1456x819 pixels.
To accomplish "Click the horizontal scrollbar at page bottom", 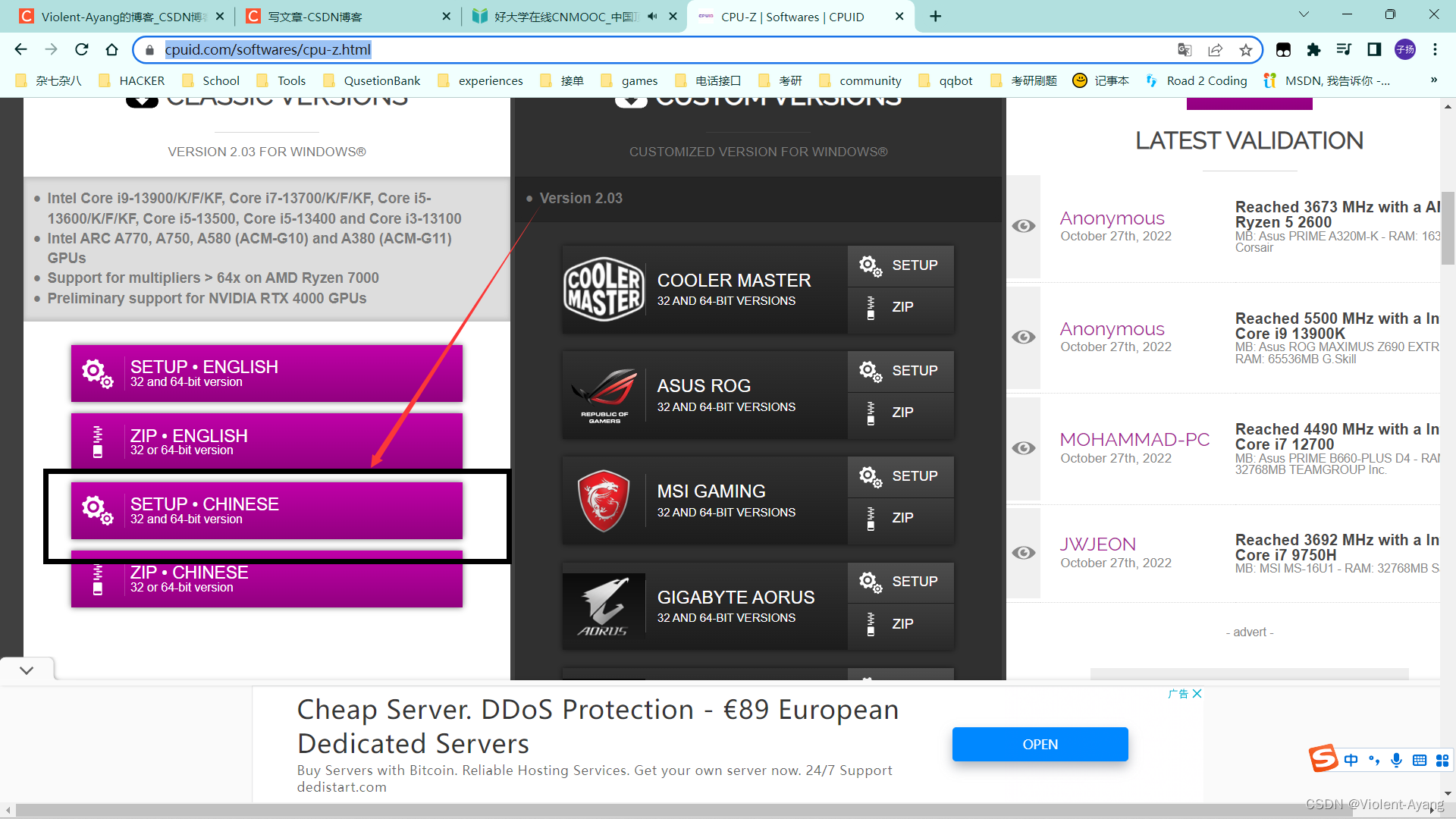I will (682, 810).
